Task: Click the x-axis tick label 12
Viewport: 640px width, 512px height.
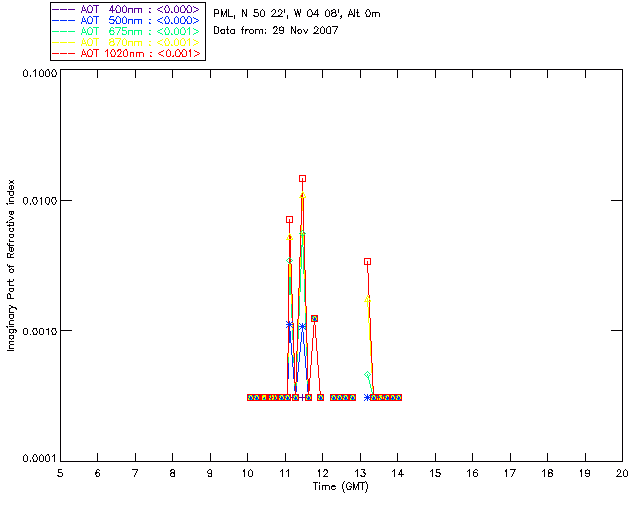Action: (x=322, y=473)
